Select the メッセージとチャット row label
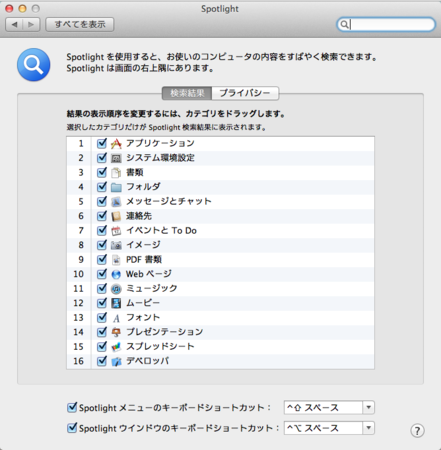 click(169, 201)
